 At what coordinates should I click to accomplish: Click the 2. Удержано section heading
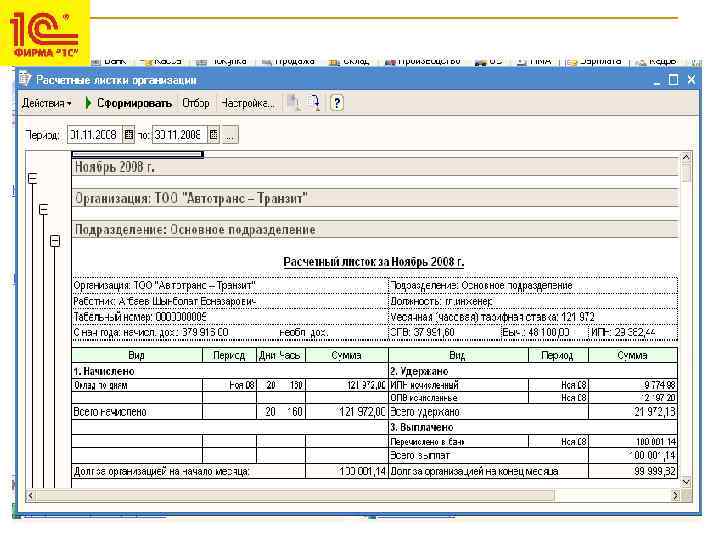419,371
